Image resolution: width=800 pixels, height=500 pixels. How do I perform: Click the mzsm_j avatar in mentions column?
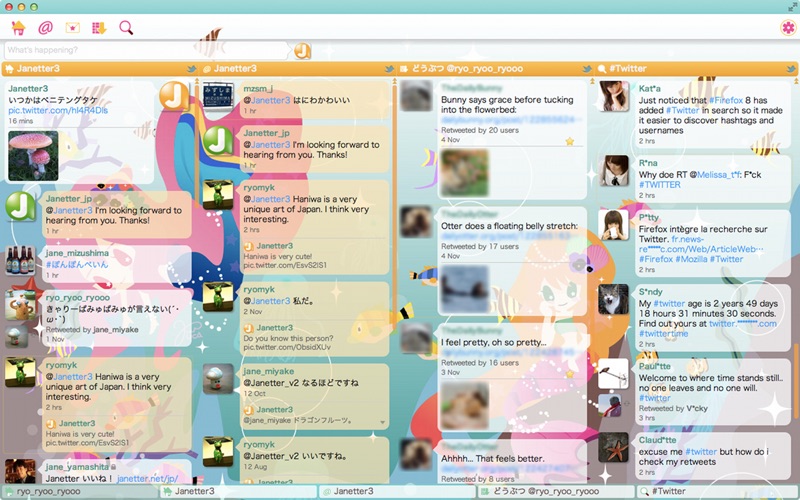click(218, 96)
